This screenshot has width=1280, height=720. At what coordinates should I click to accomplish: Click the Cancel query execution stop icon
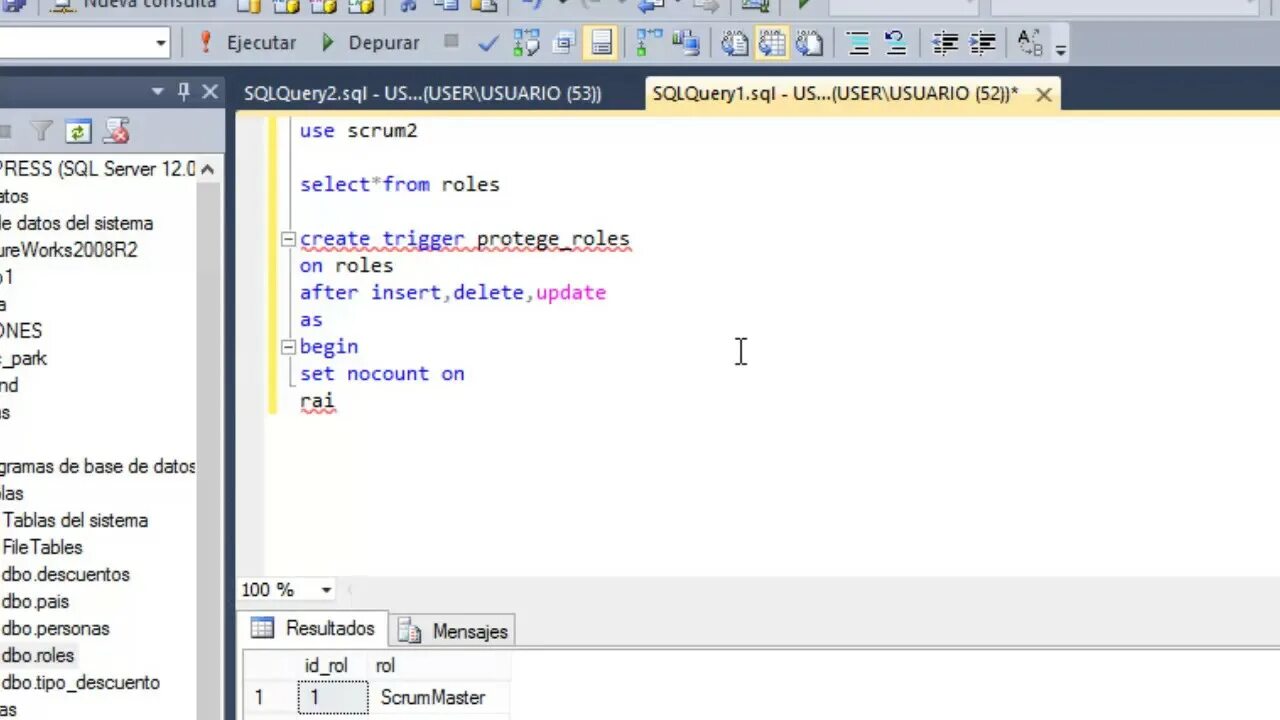(x=451, y=42)
